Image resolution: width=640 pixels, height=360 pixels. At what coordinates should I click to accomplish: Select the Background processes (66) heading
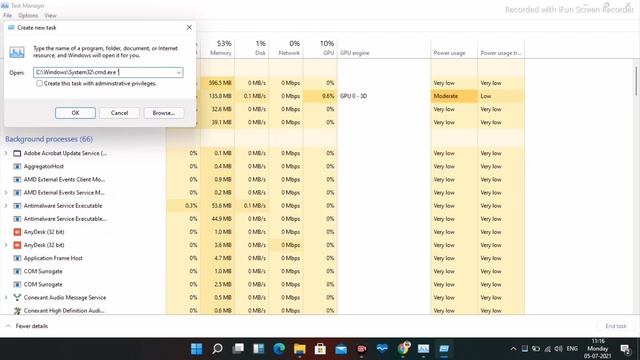[49, 139]
